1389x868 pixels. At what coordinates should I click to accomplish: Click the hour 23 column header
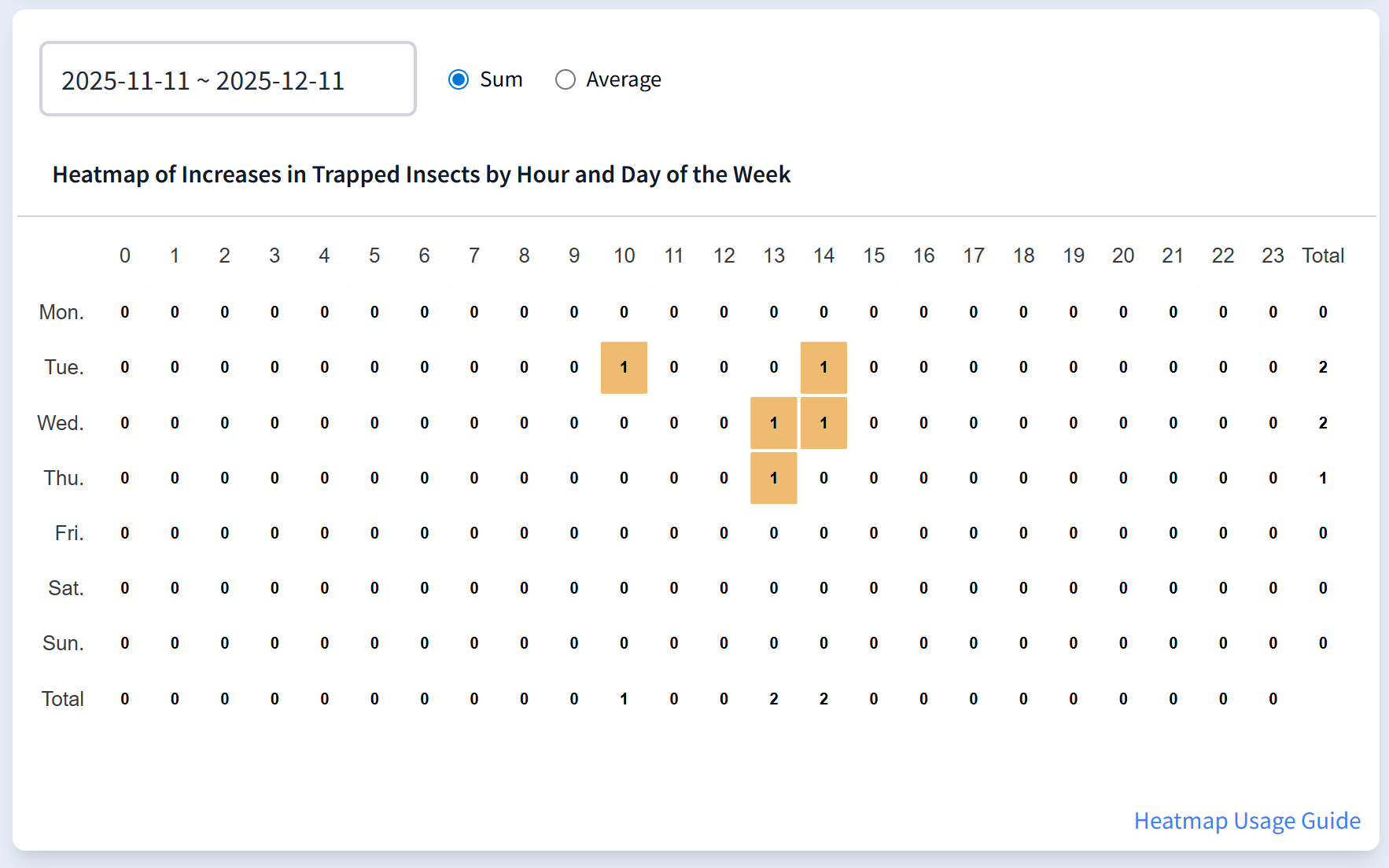[x=1273, y=256]
